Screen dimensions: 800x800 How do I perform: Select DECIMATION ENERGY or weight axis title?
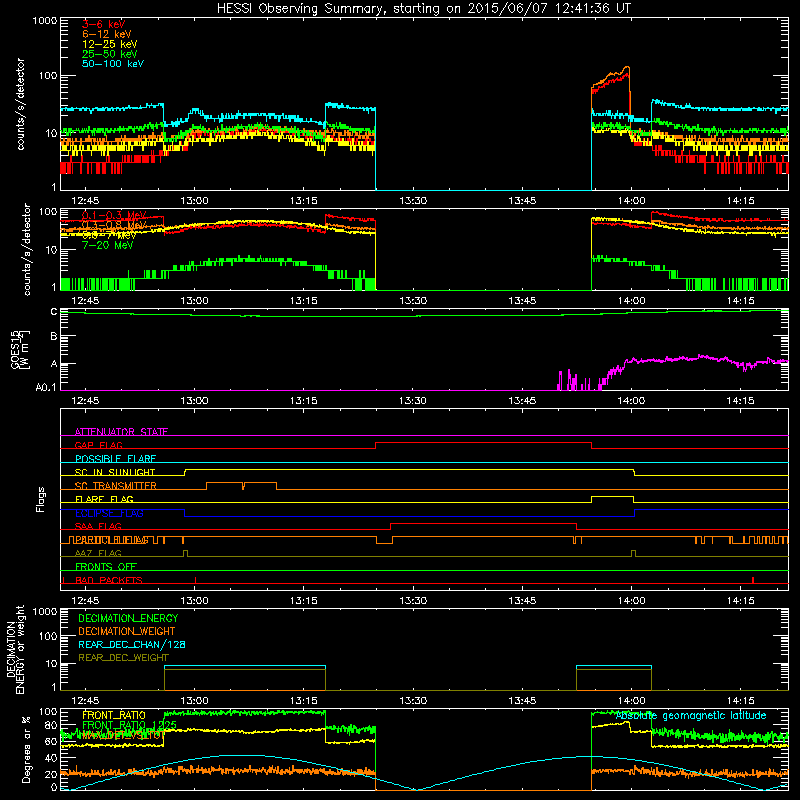[x=15, y=649]
